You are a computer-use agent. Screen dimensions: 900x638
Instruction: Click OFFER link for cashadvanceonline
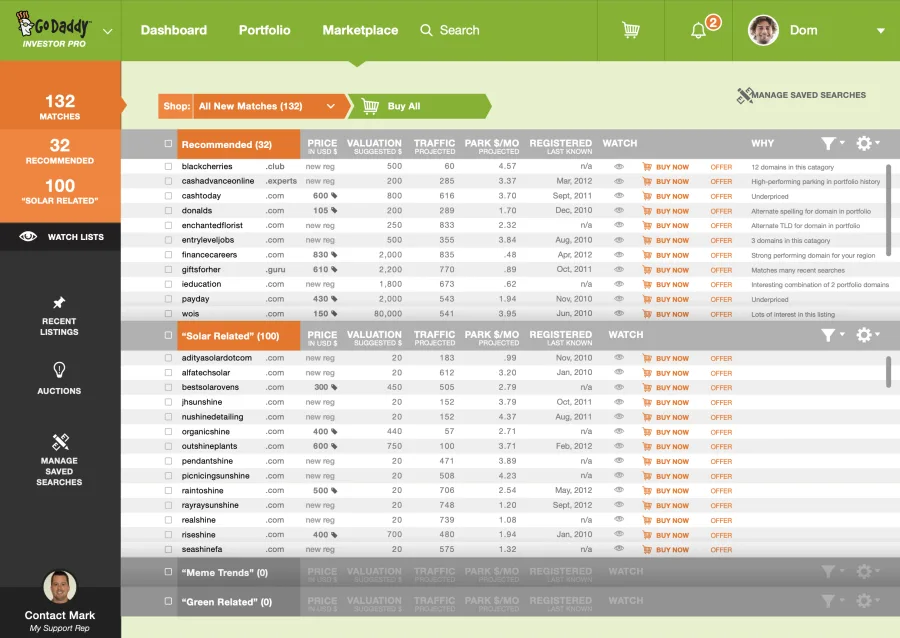point(721,181)
